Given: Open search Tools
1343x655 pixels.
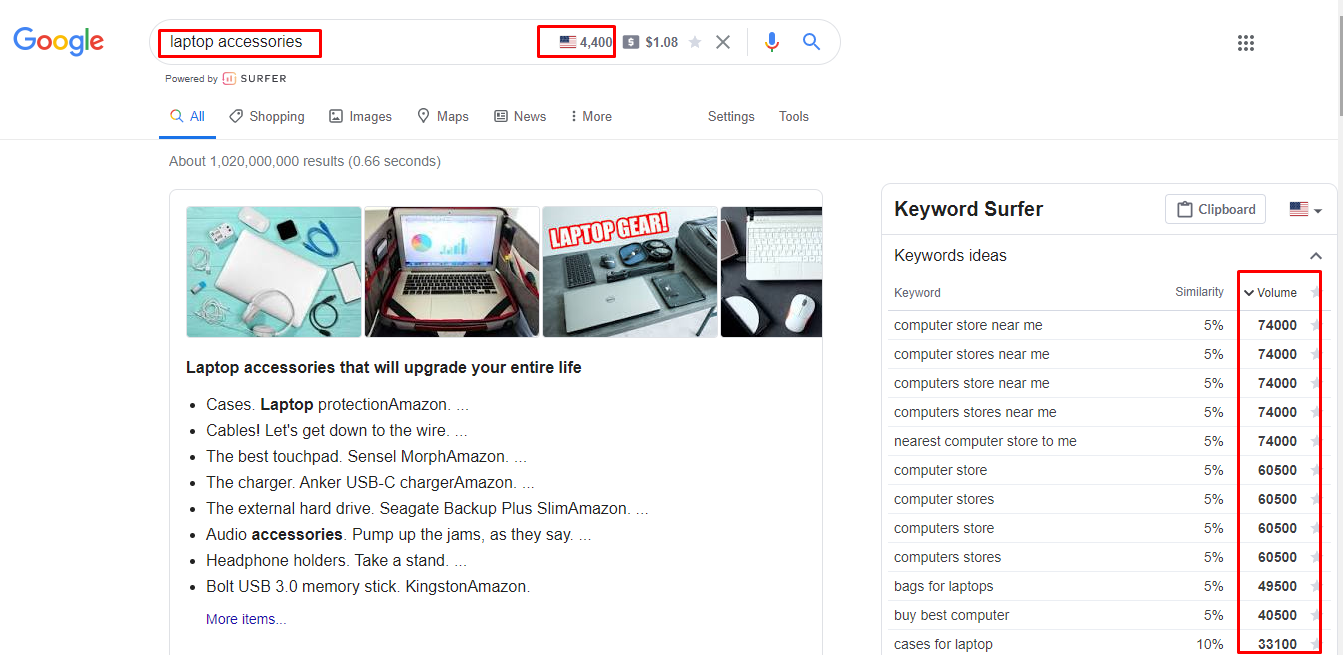Looking at the screenshot, I should (794, 116).
